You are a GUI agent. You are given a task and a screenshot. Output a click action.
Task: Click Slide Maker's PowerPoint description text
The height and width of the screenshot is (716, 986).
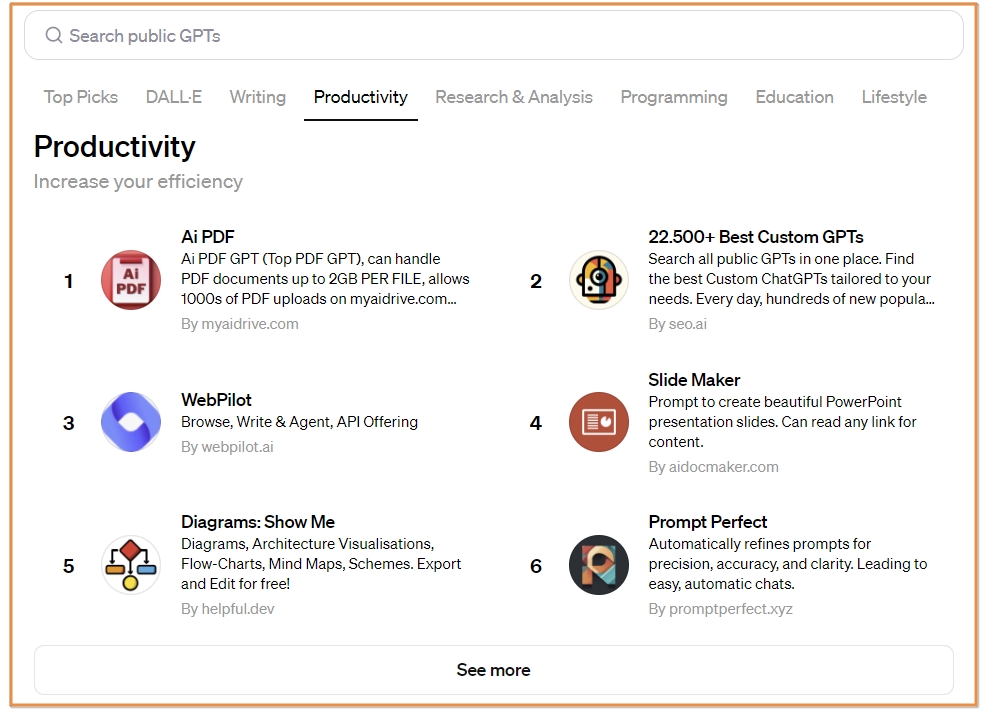pos(782,422)
